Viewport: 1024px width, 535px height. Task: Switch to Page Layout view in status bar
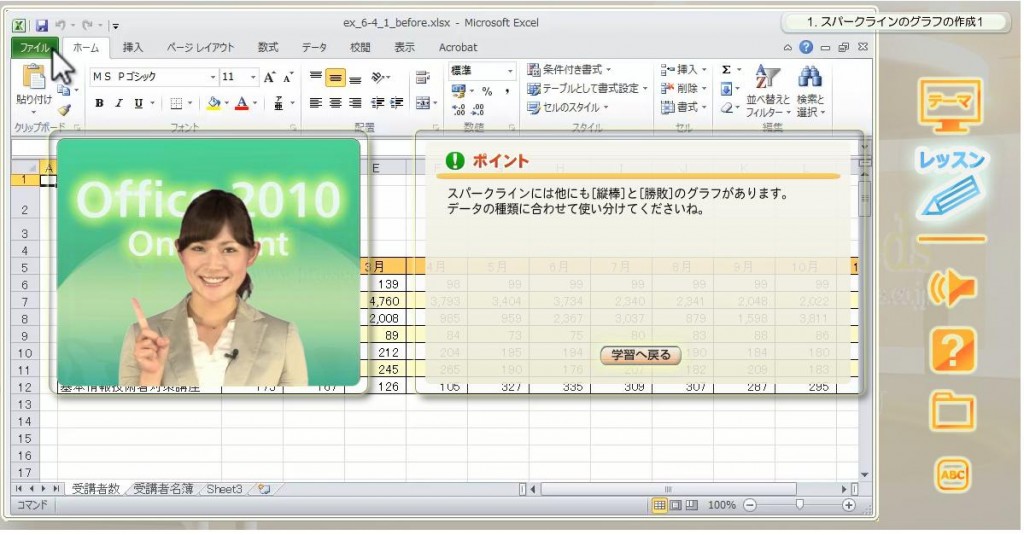coord(676,505)
